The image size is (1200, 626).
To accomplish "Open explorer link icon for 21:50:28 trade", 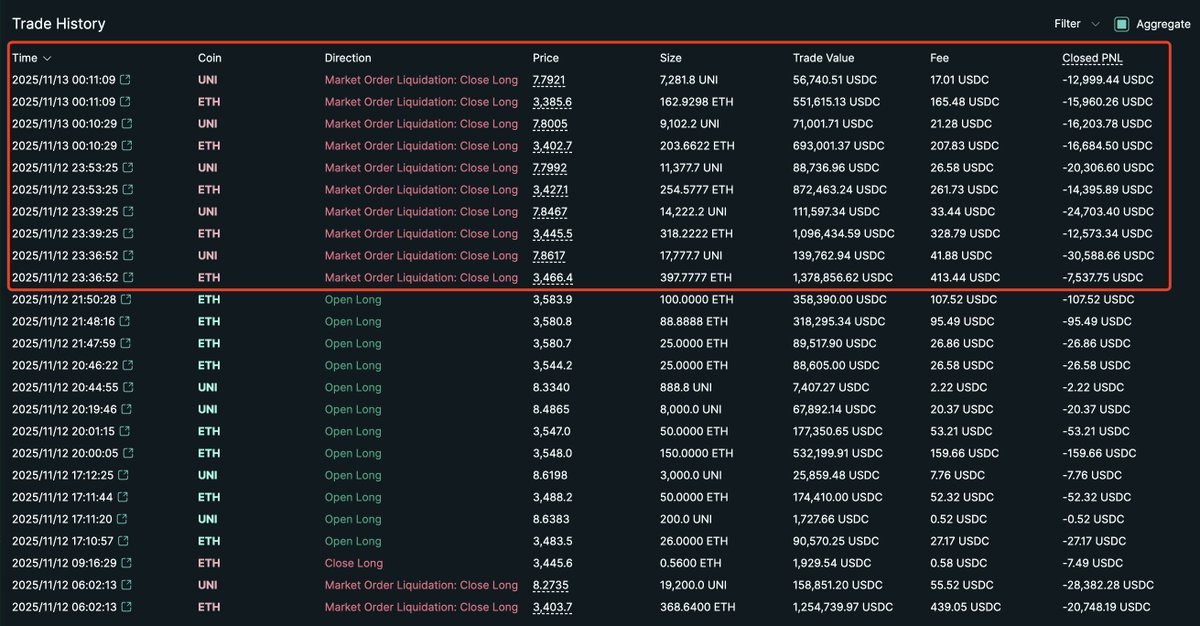I will click(126, 300).
